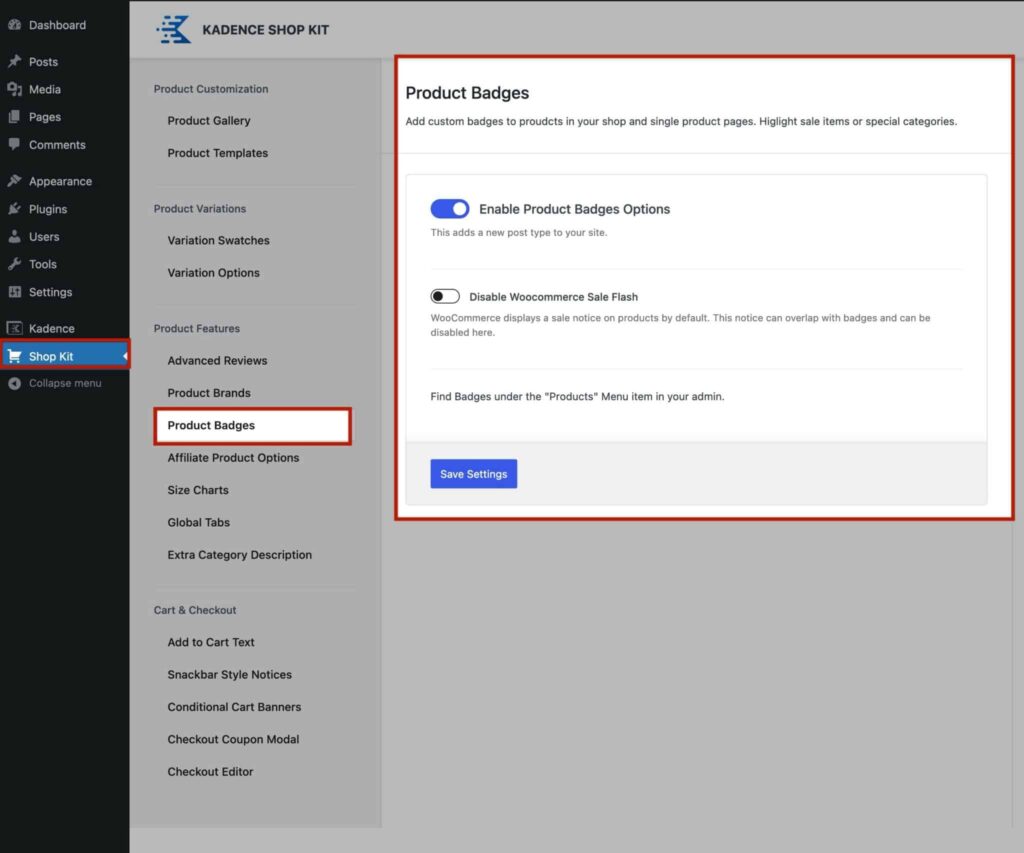Click the Plugins plug icon
Image resolution: width=1024 pixels, height=853 pixels.
click(14, 209)
